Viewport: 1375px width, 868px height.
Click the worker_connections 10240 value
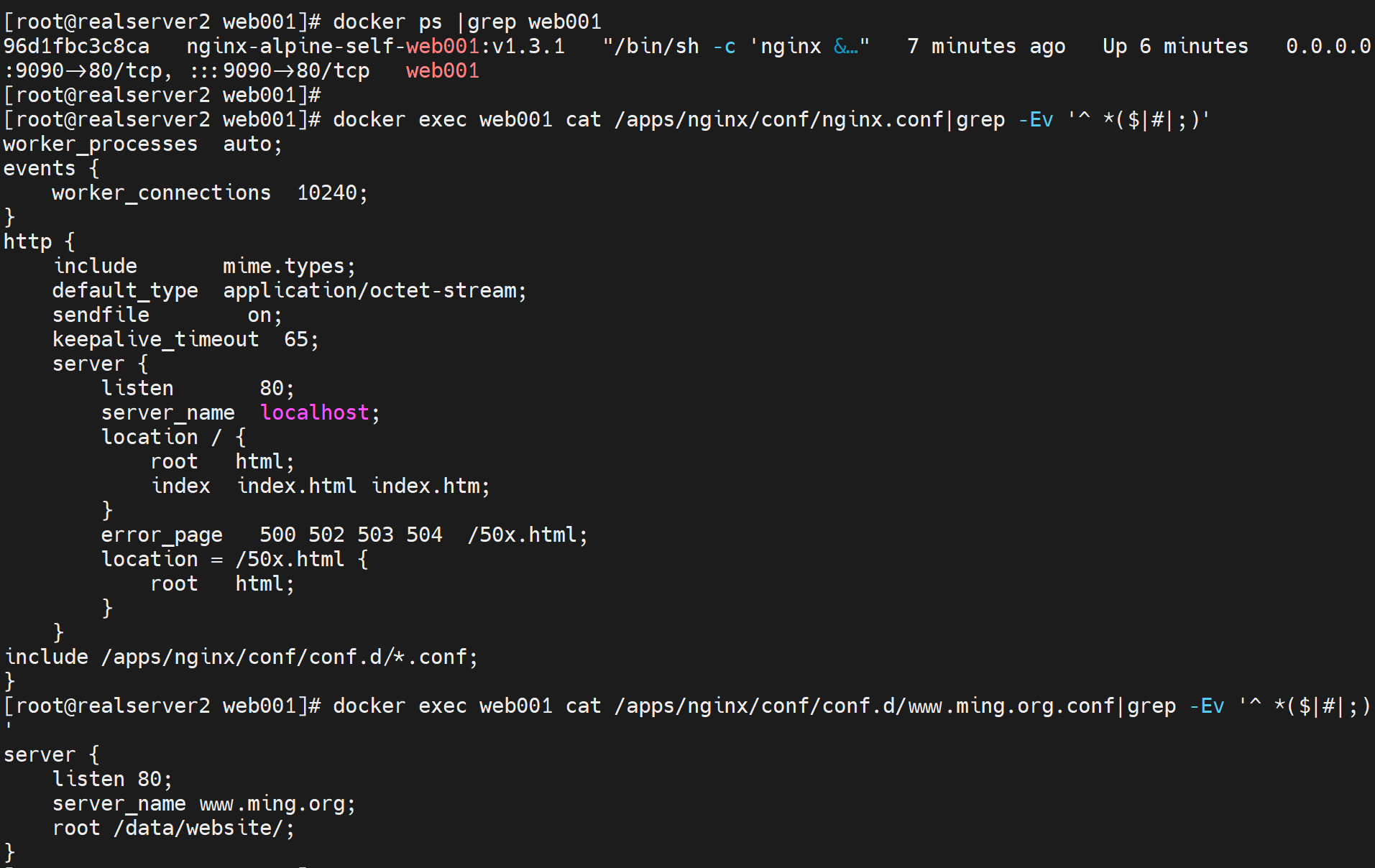332,193
